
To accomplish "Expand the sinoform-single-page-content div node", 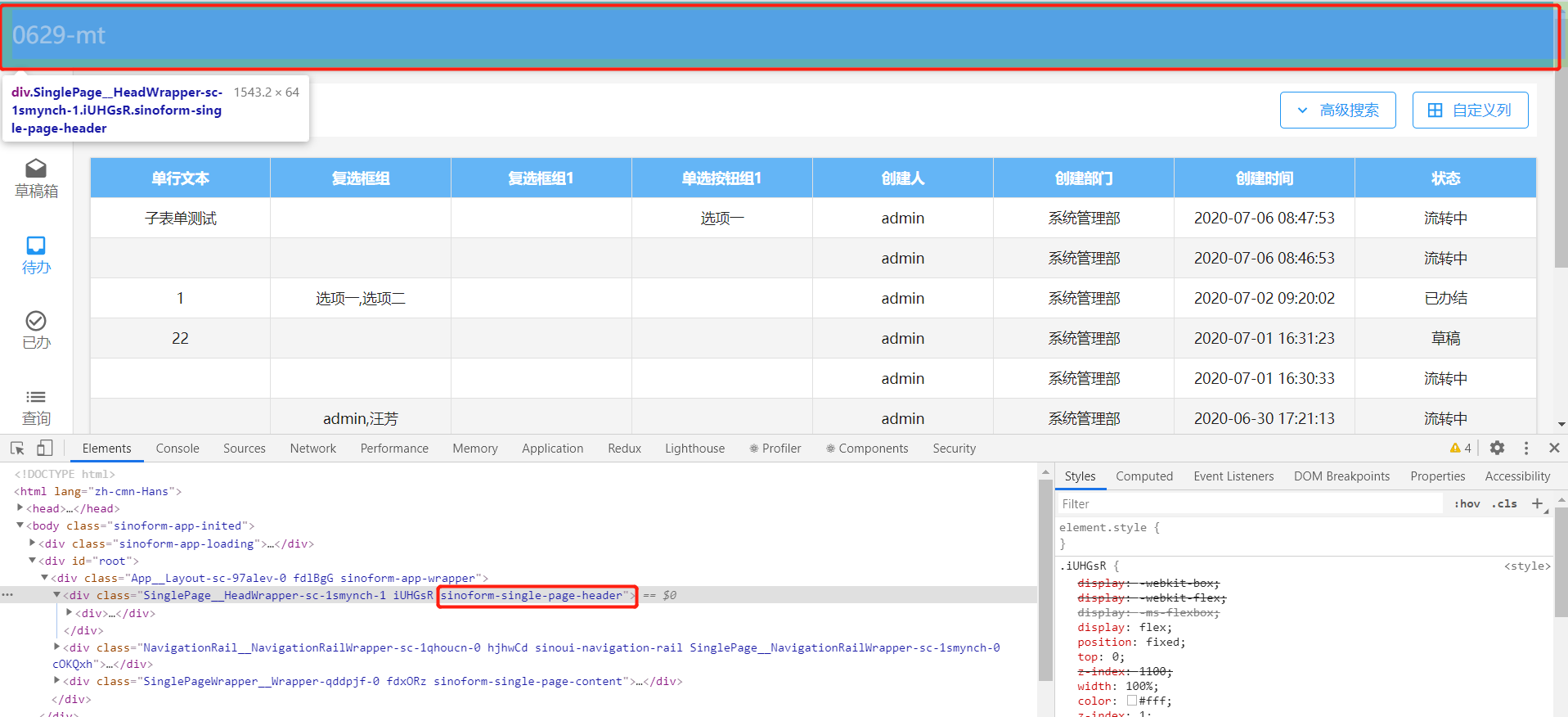I will coord(56,680).
